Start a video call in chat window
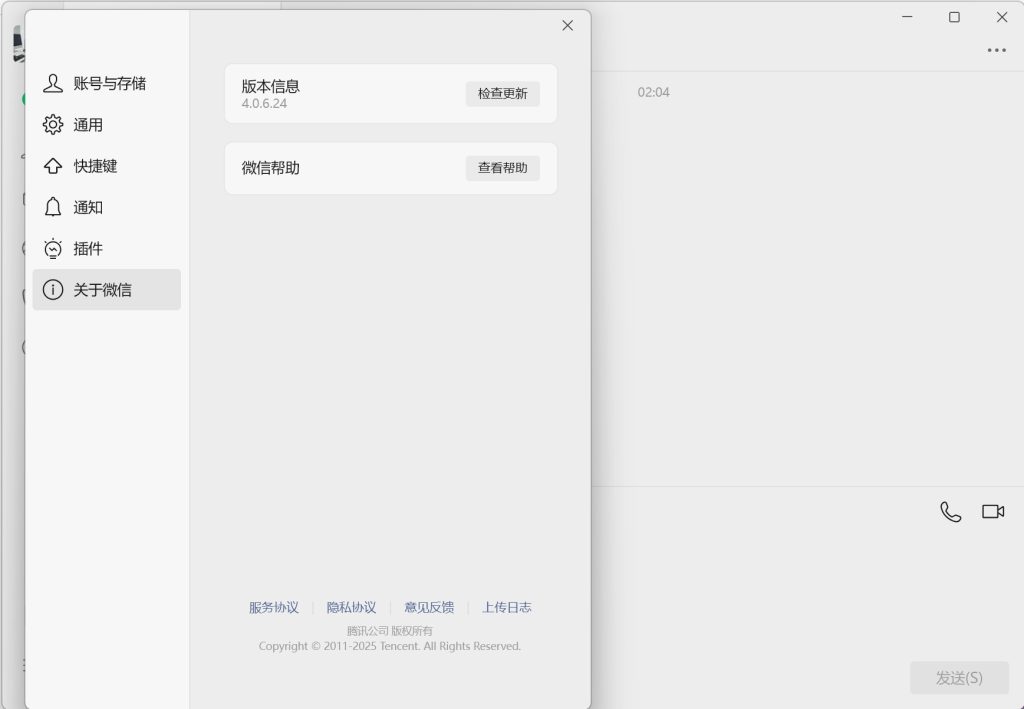 click(993, 511)
